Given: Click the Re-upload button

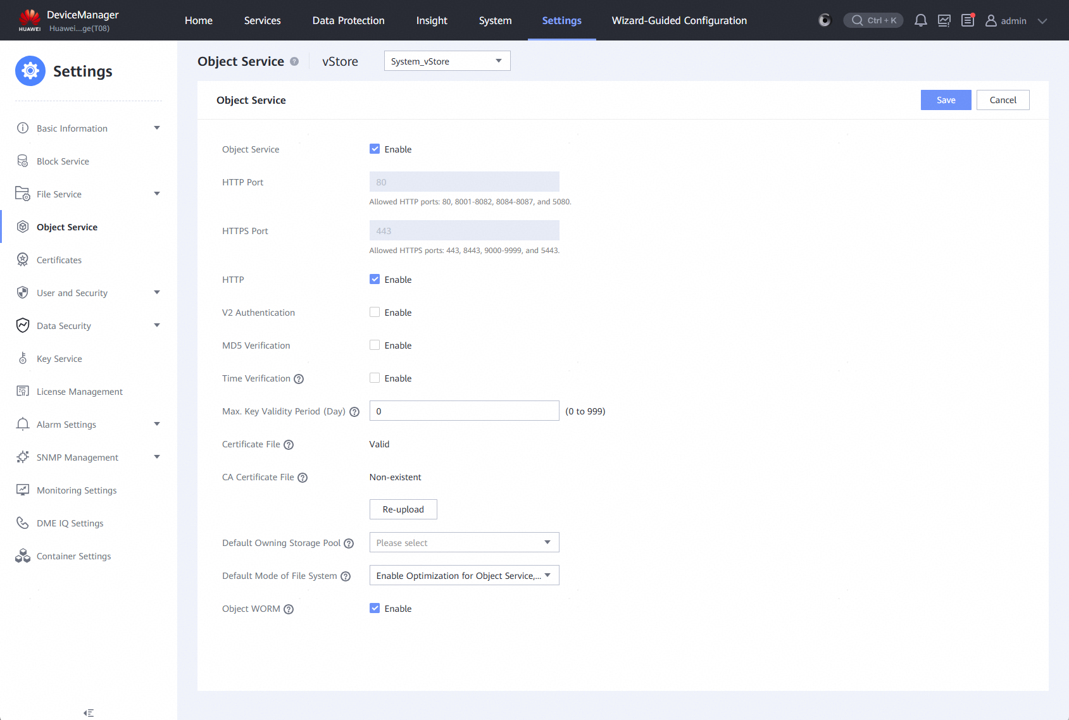Looking at the screenshot, I should coord(403,509).
